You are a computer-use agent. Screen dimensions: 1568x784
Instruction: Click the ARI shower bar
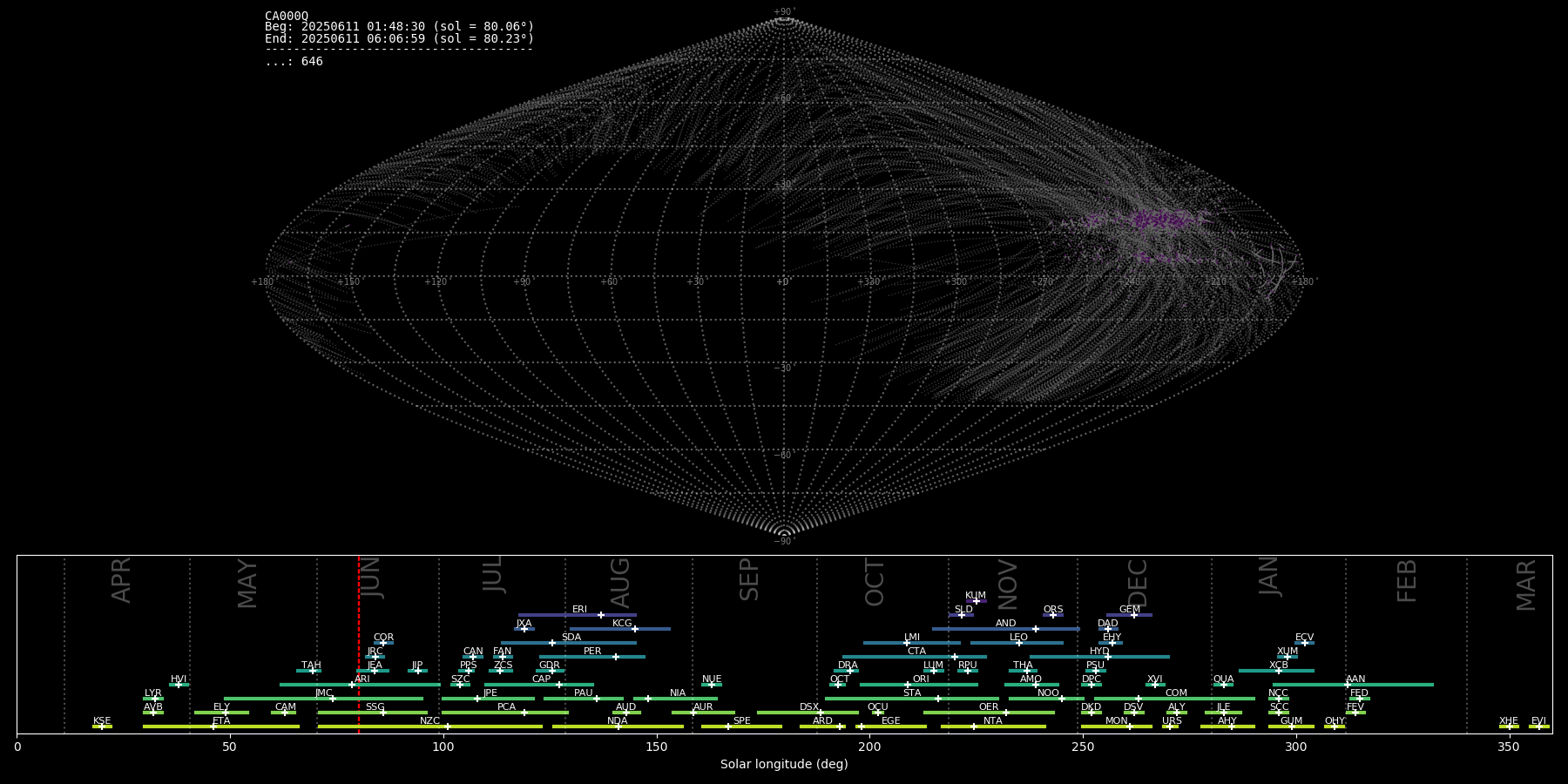click(360, 685)
